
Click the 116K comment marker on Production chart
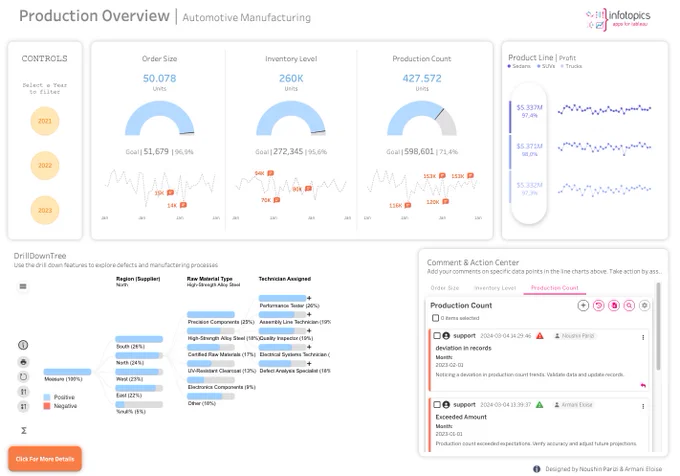tap(408, 205)
